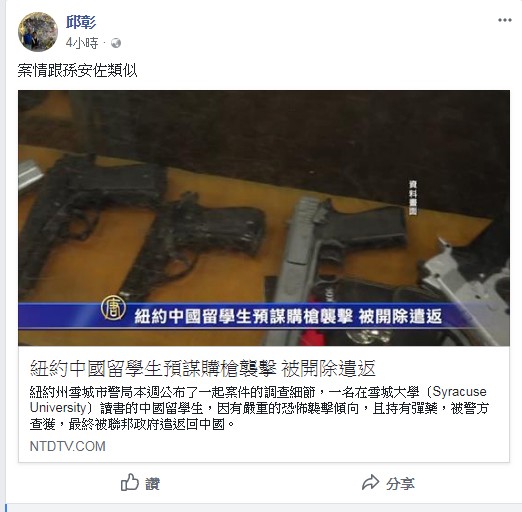Click the article description about Syracuse University
This screenshot has height=512, width=522.
[x=259, y=408]
